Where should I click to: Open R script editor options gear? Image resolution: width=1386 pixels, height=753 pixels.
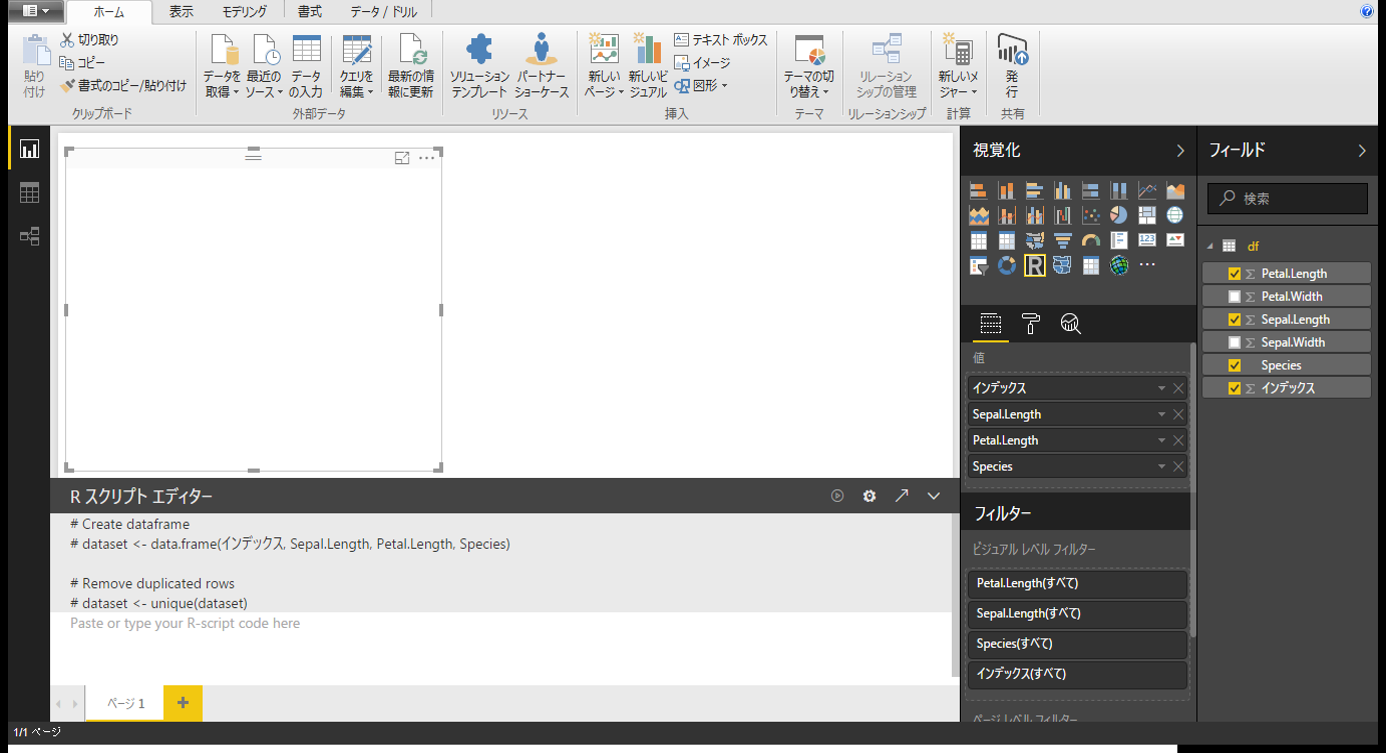[869, 495]
